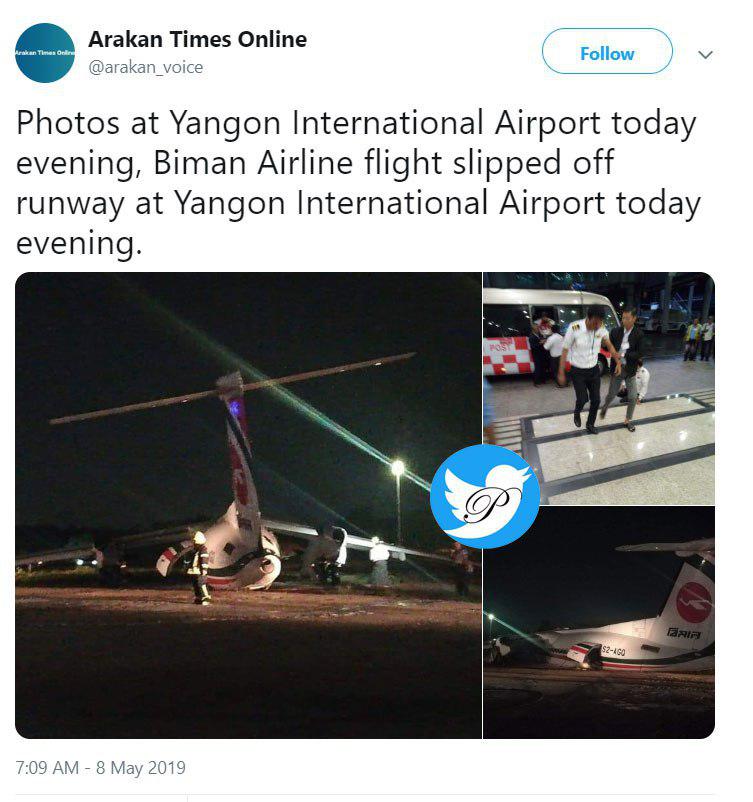Click the people in yellow safety vests
753x802 pixels.
click(700, 339)
